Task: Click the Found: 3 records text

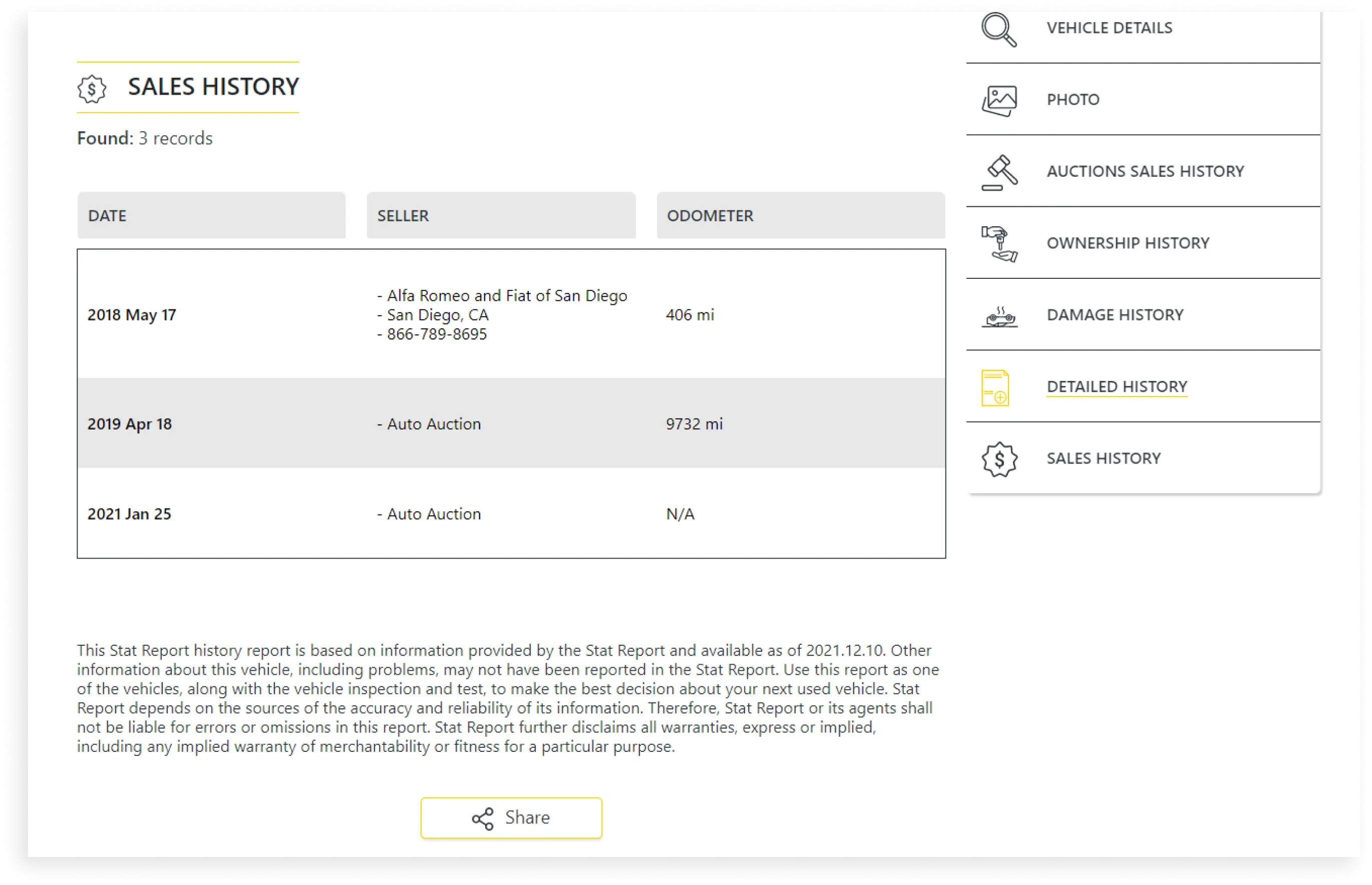Action: point(145,139)
